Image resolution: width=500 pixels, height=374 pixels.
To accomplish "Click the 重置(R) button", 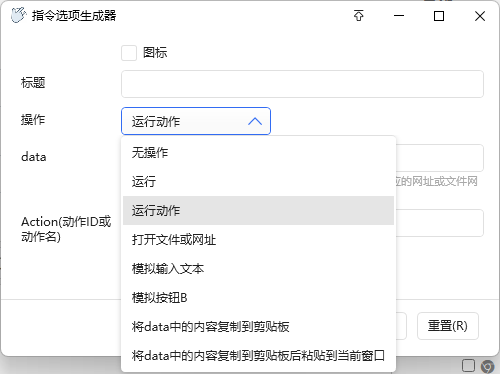I will (448, 326).
